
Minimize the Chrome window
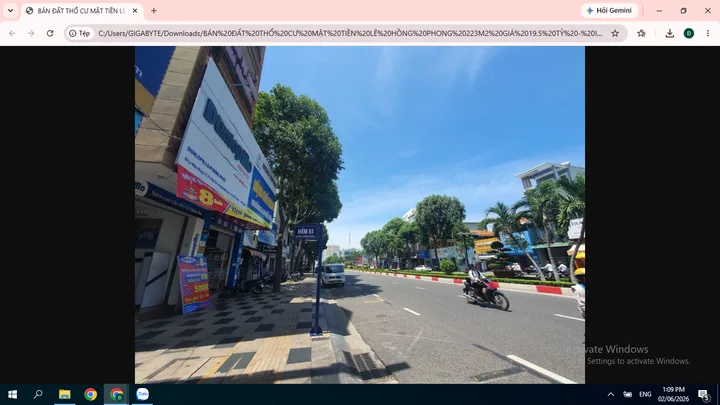659,11
